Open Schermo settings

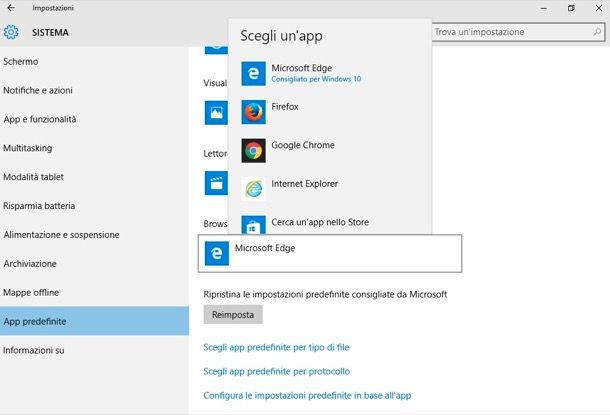click(94, 61)
